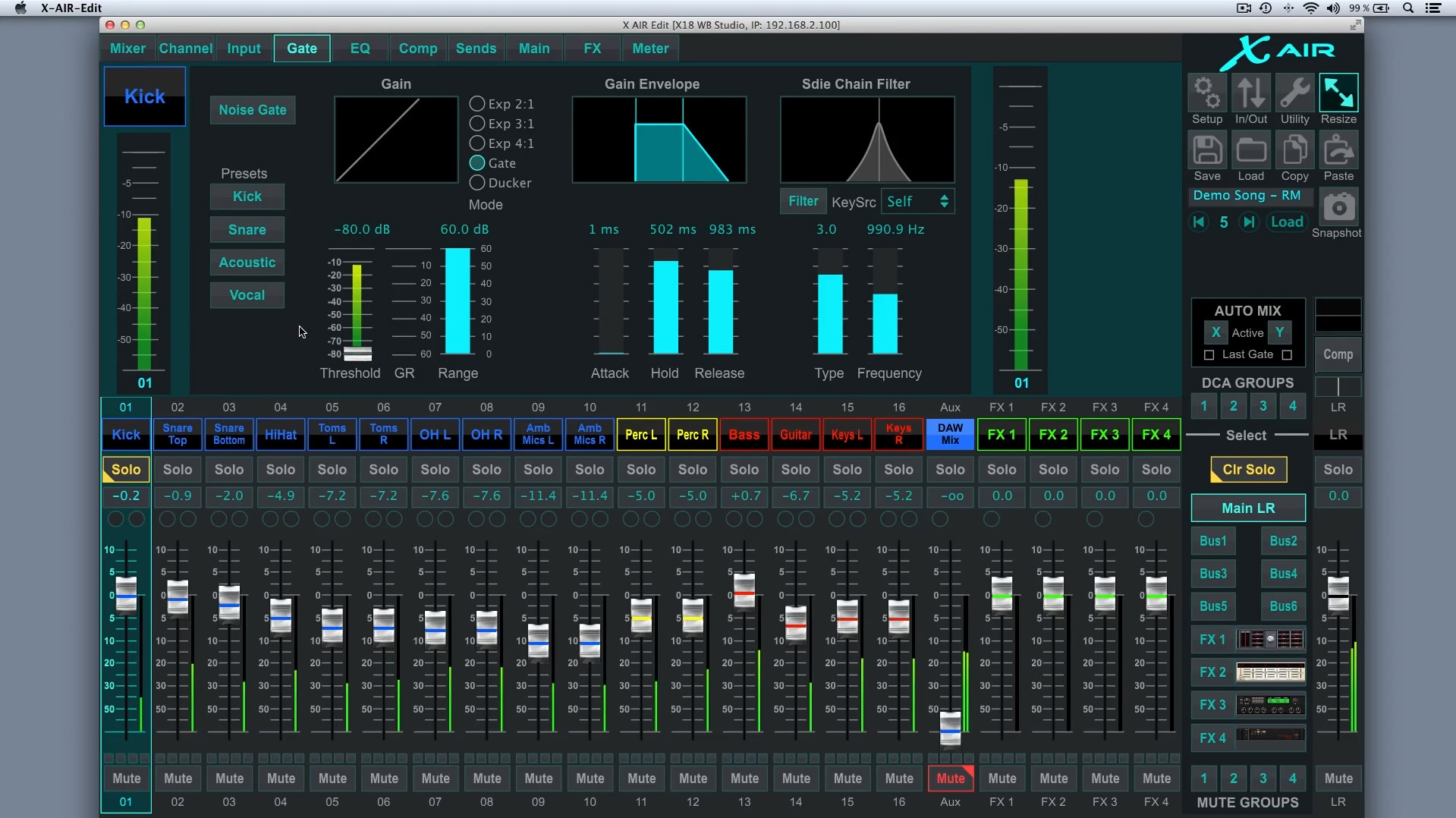The height and width of the screenshot is (818, 1456).
Task: Open Spotlight search in menu bar
Action: pyautogui.click(x=1408, y=8)
